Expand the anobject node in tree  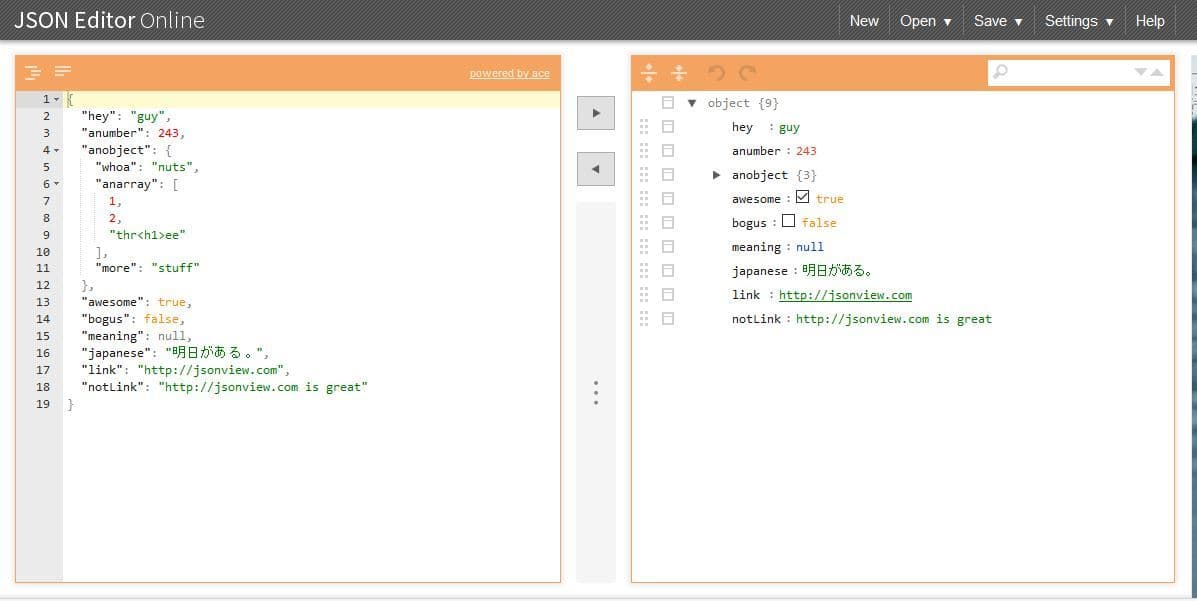[716, 175]
